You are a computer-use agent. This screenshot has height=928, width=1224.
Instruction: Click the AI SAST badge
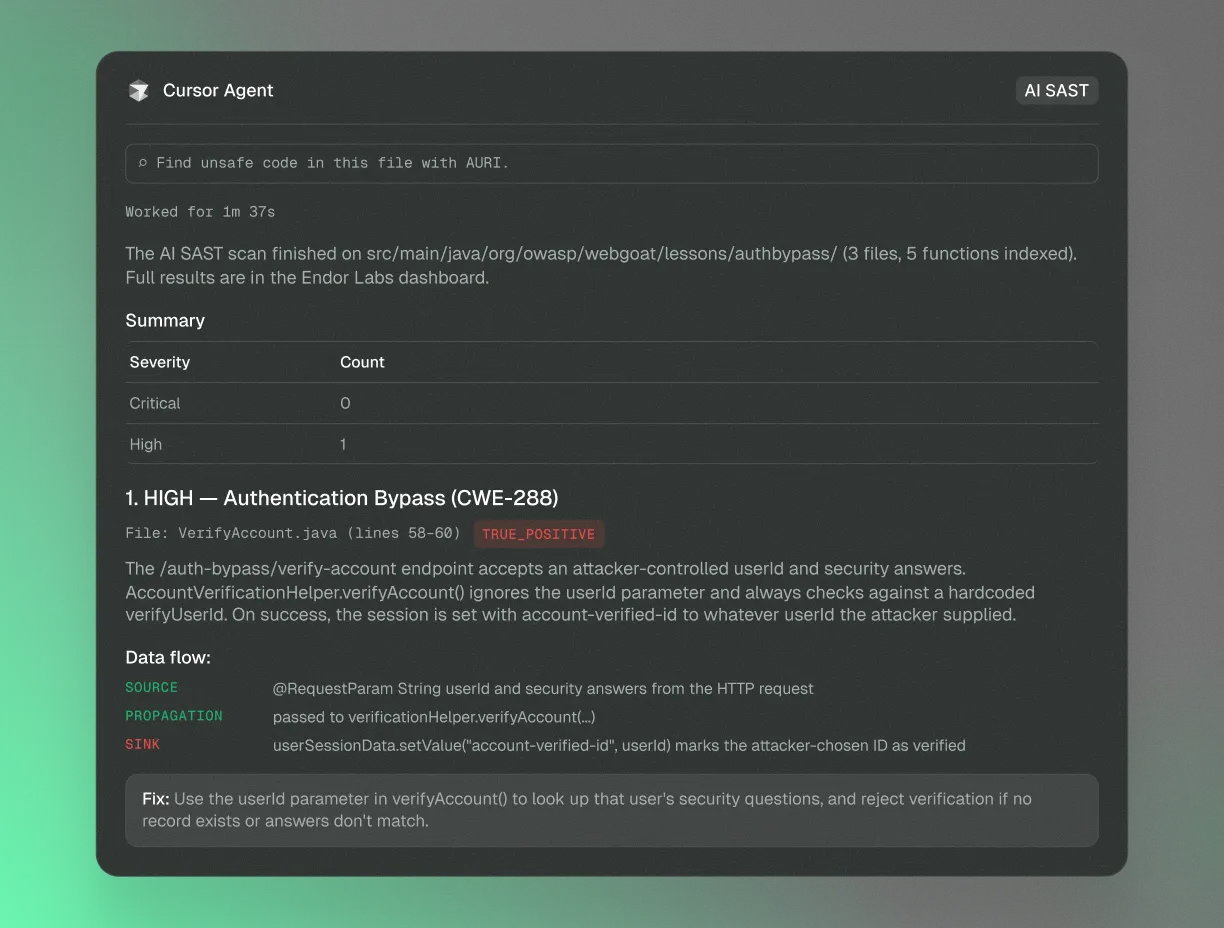[x=1057, y=90]
